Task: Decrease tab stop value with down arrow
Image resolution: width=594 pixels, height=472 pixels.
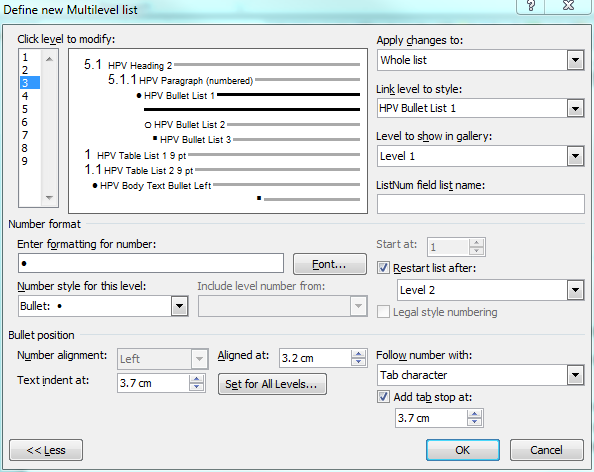Action: [474, 422]
